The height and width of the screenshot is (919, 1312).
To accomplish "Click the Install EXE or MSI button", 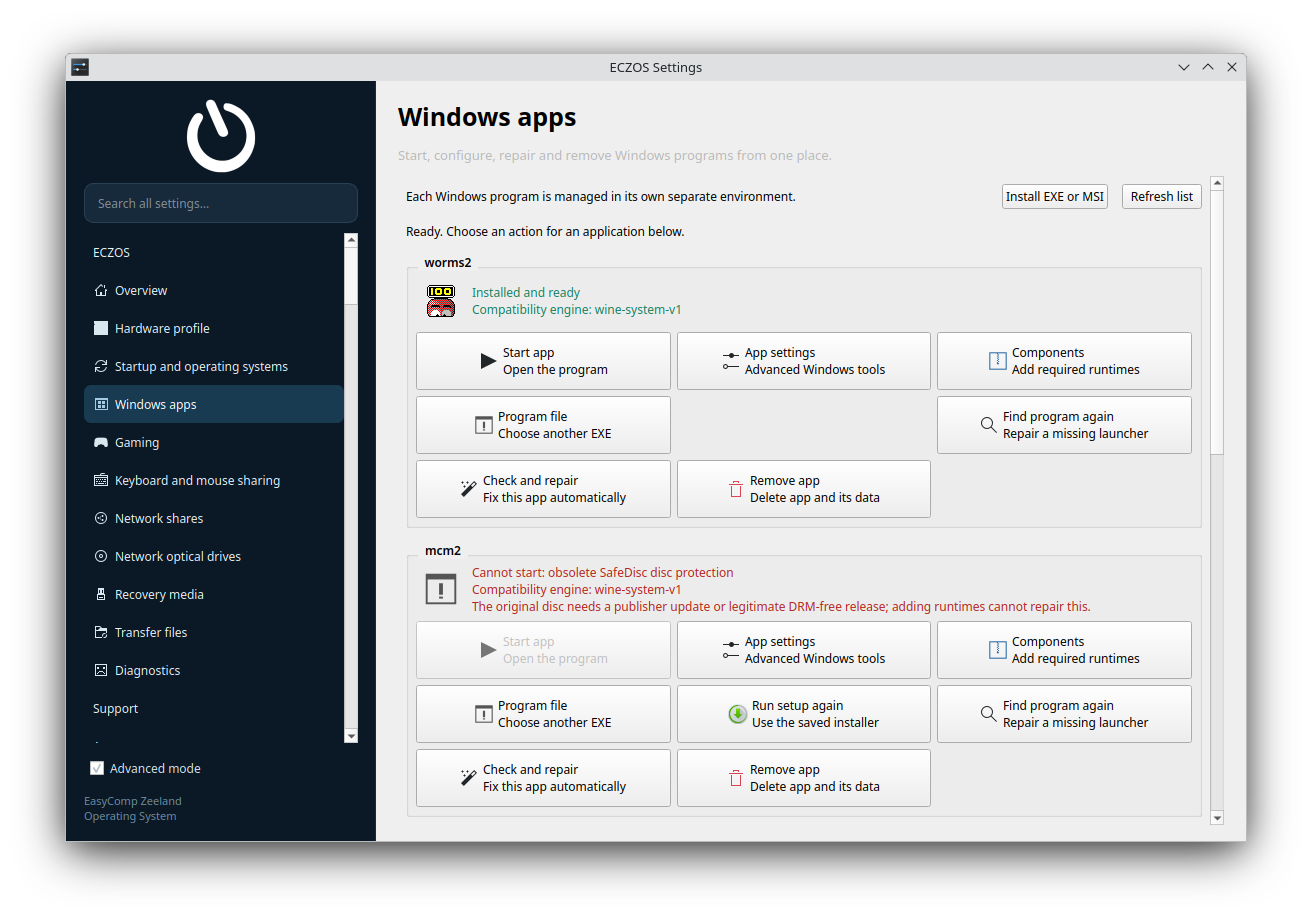I will point(1055,197).
